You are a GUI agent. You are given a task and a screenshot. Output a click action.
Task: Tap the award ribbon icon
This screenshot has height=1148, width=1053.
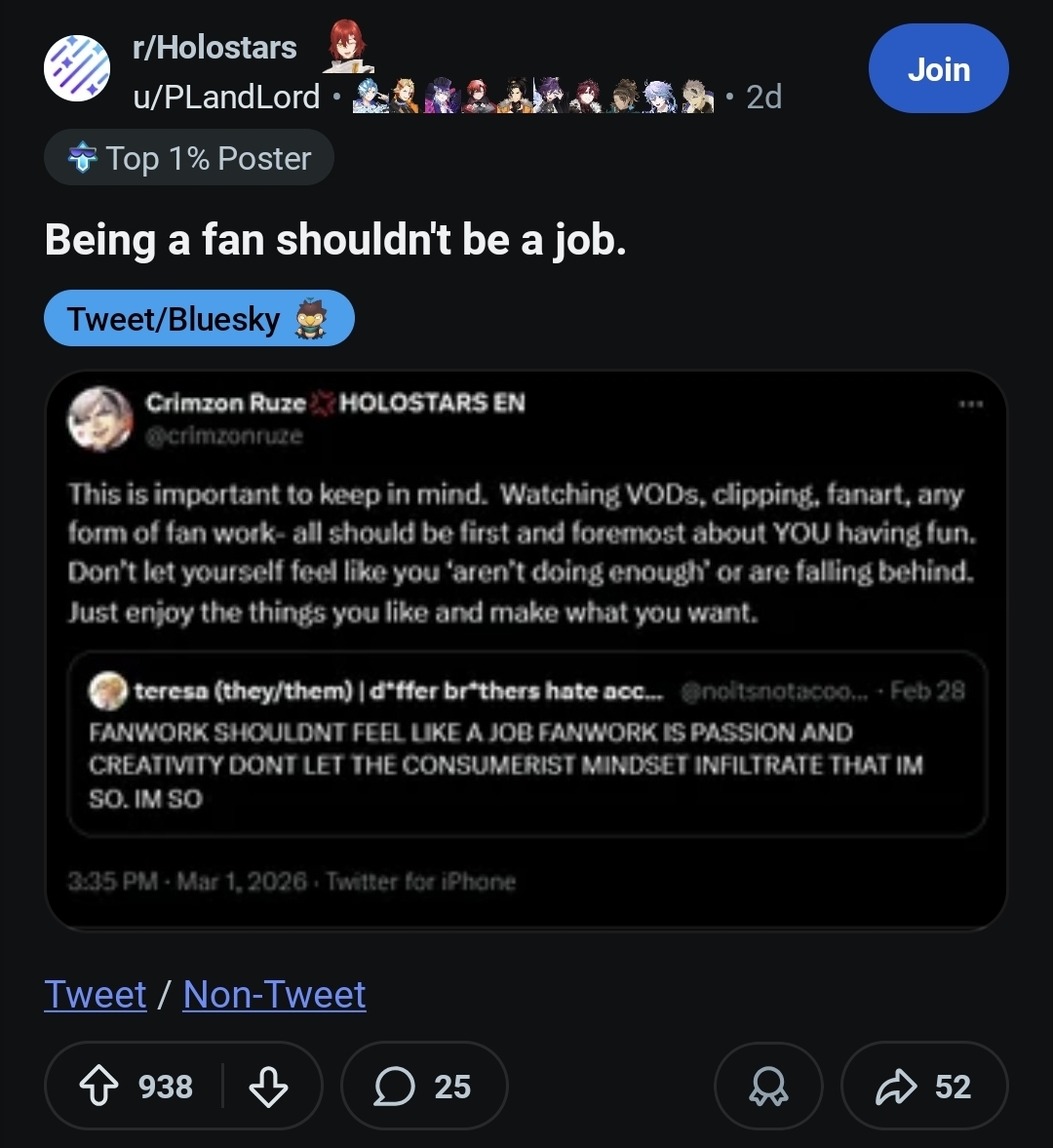pyautogui.click(x=768, y=1086)
